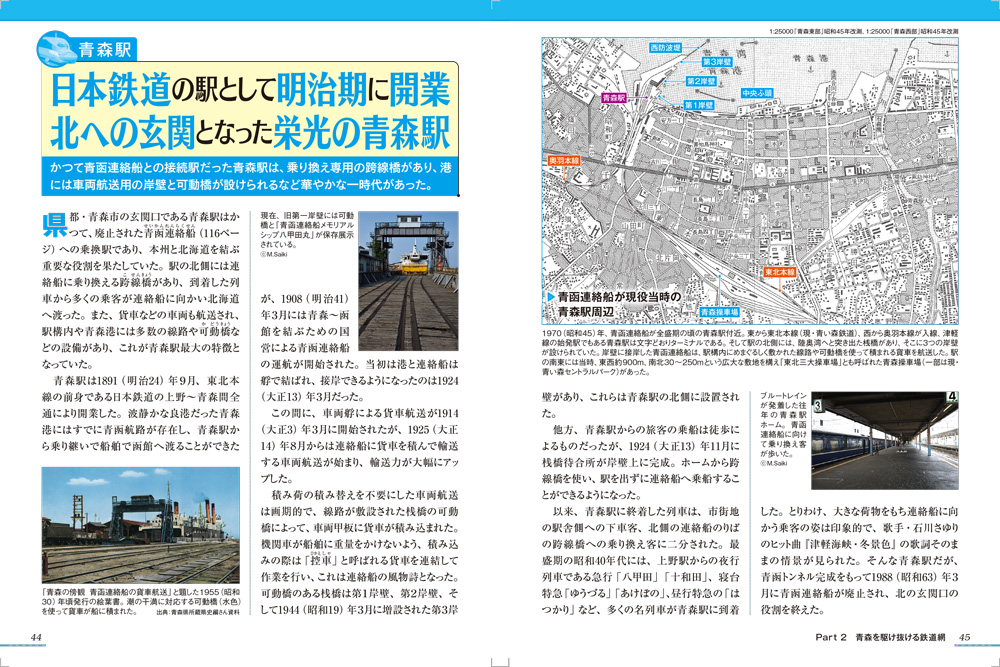1000x667 pixels.
Task: Open the 1955 color postcard photo
Action: coord(141,525)
